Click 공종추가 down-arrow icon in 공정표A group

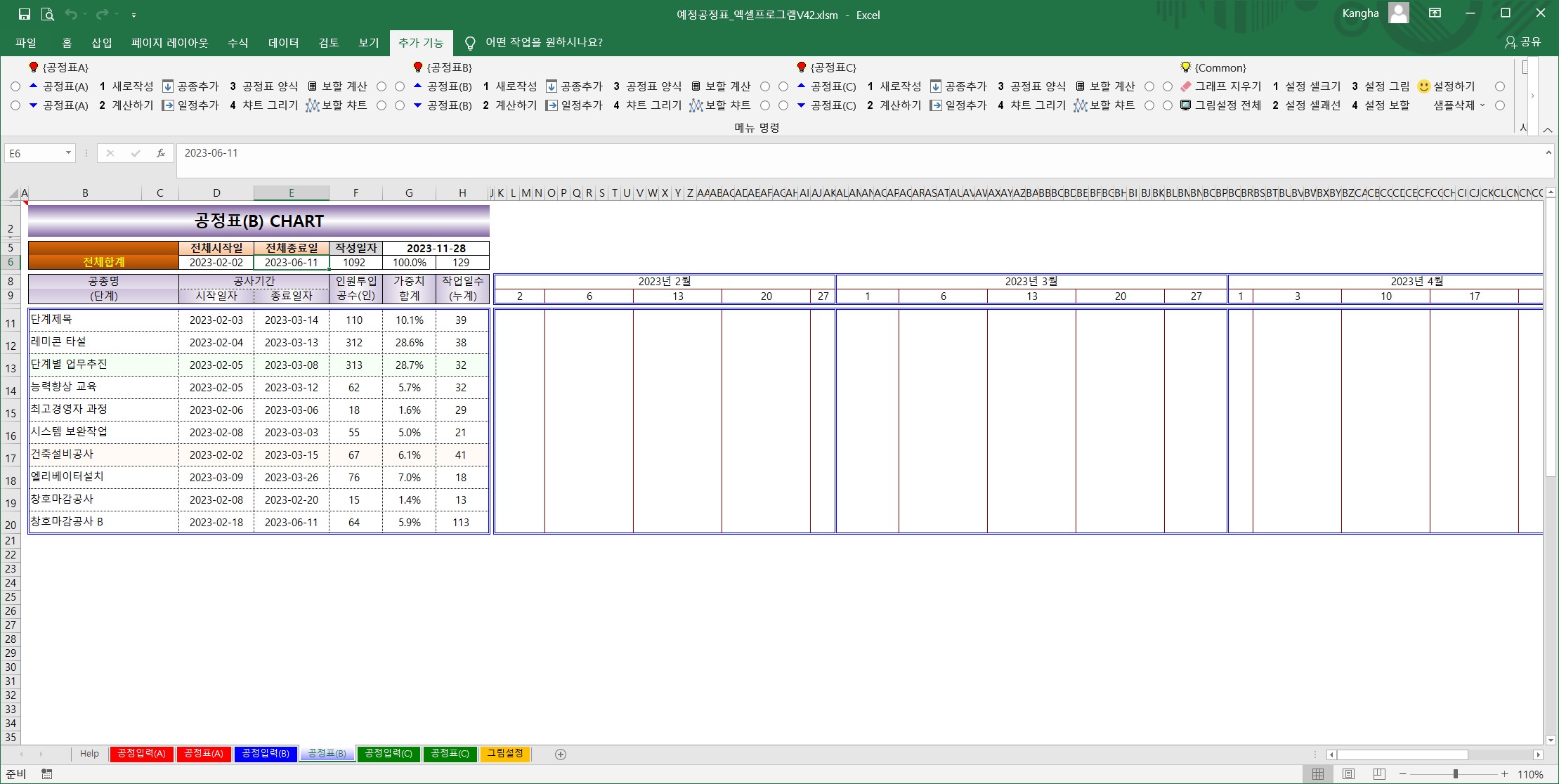[x=168, y=86]
